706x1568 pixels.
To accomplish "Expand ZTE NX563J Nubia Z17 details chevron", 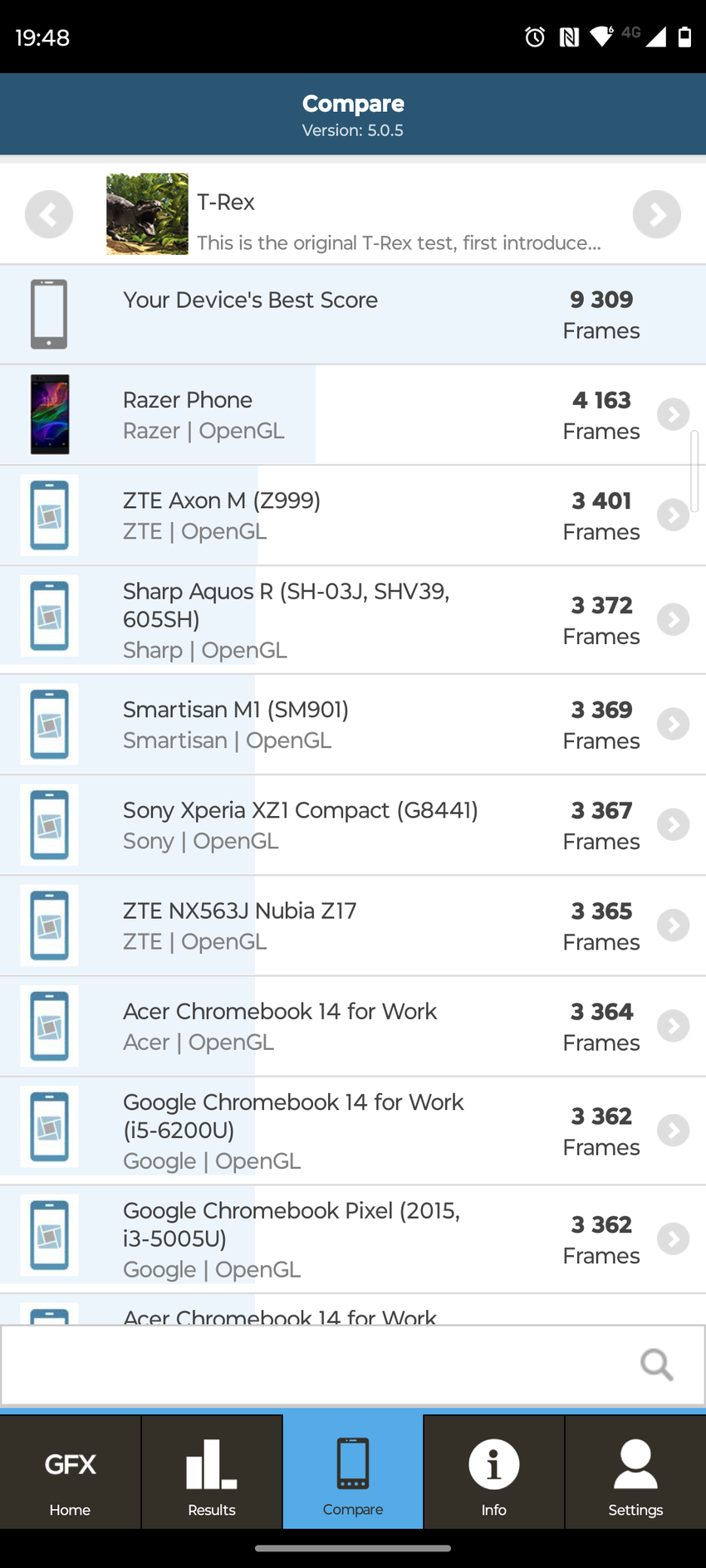I will point(673,926).
